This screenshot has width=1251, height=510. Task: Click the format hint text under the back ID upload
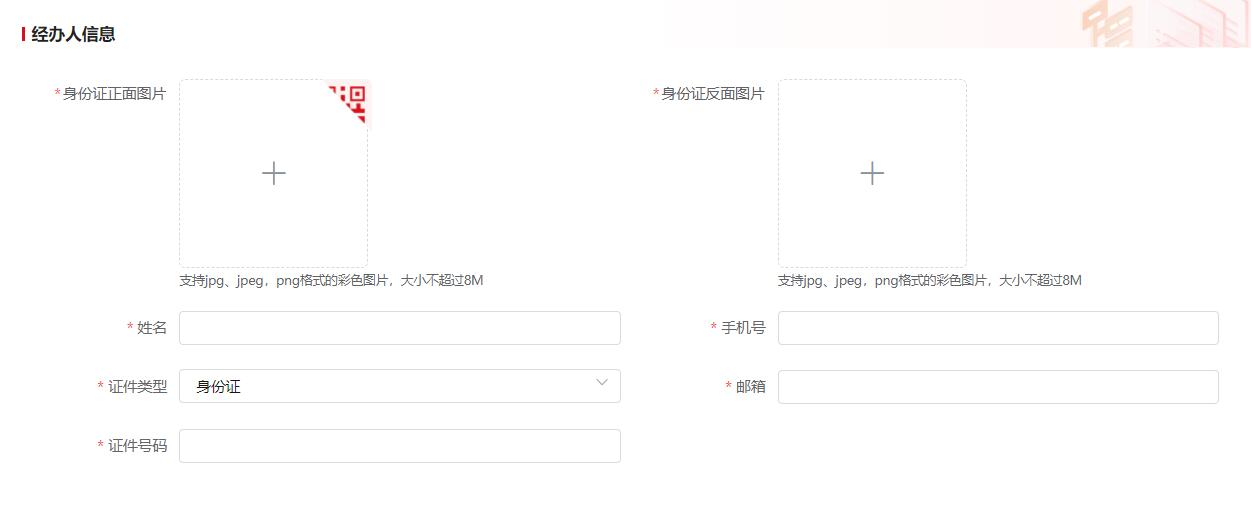[x=929, y=280]
